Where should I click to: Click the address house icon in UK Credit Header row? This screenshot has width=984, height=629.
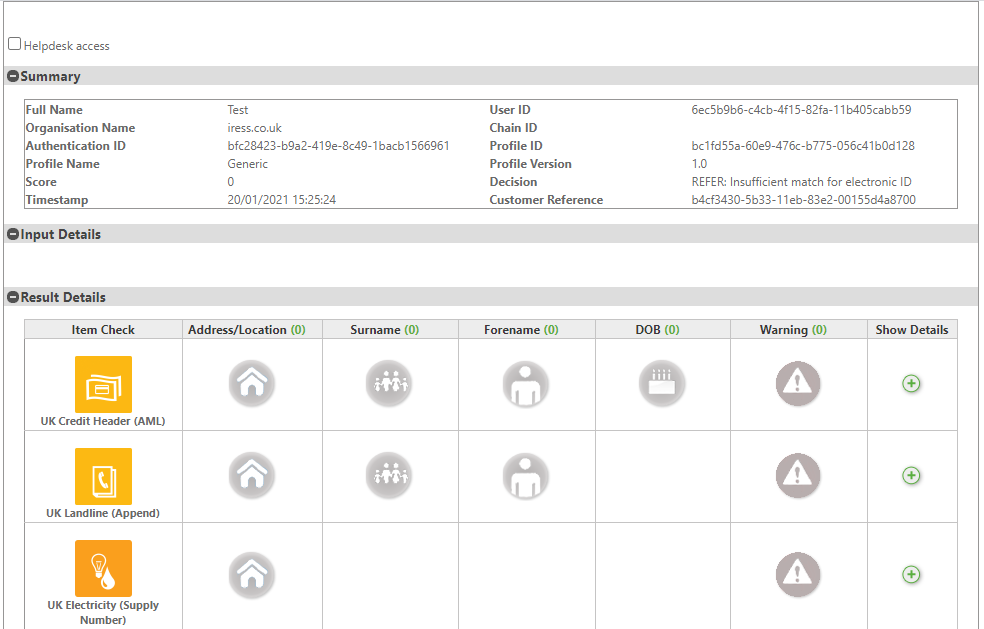coord(251,383)
